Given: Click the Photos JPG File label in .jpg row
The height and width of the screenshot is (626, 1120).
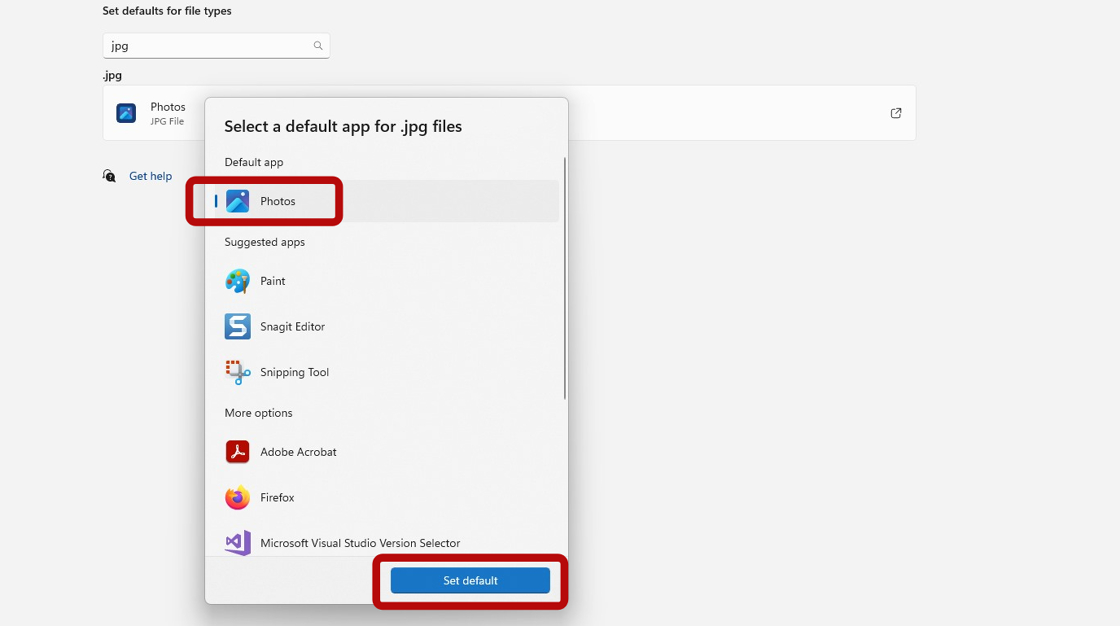Looking at the screenshot, I should pos(168,113).
